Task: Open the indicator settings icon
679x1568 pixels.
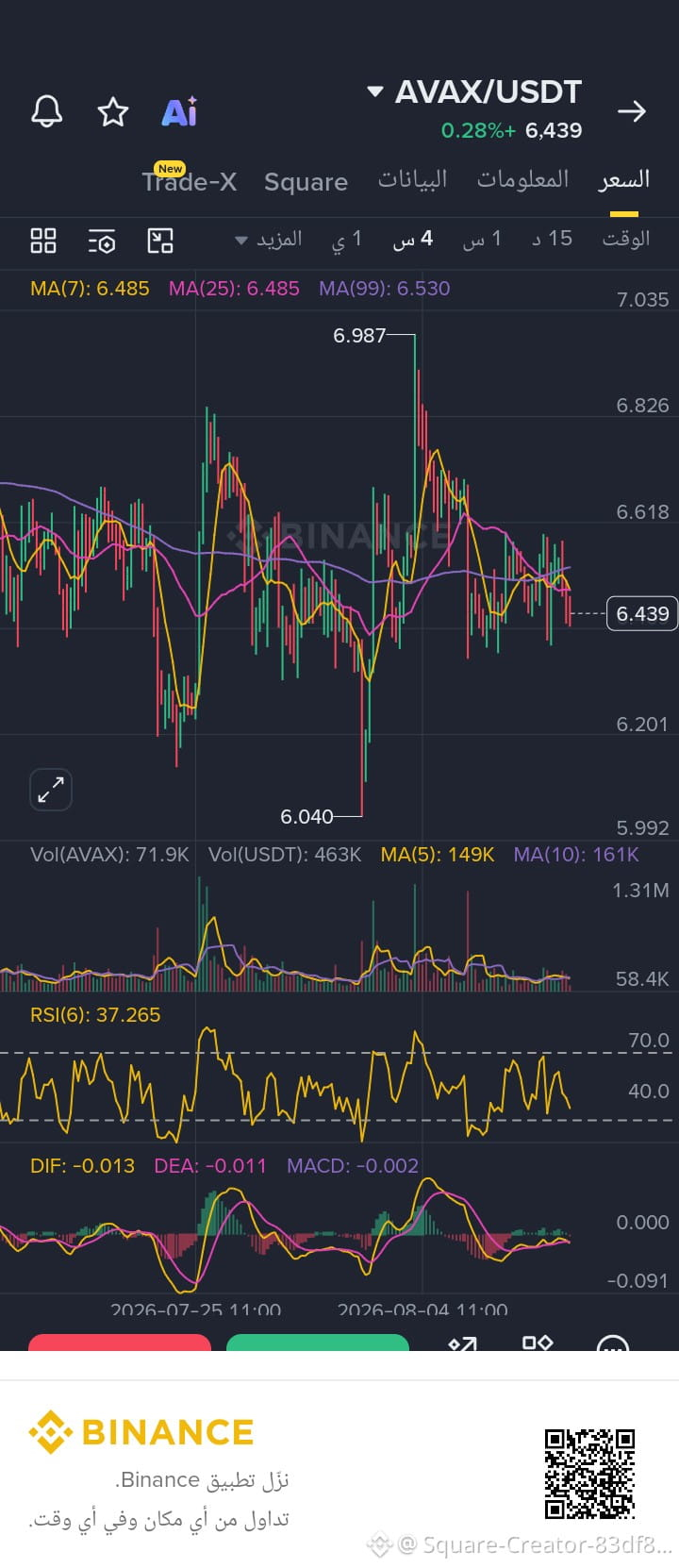Action: [102, 241]
